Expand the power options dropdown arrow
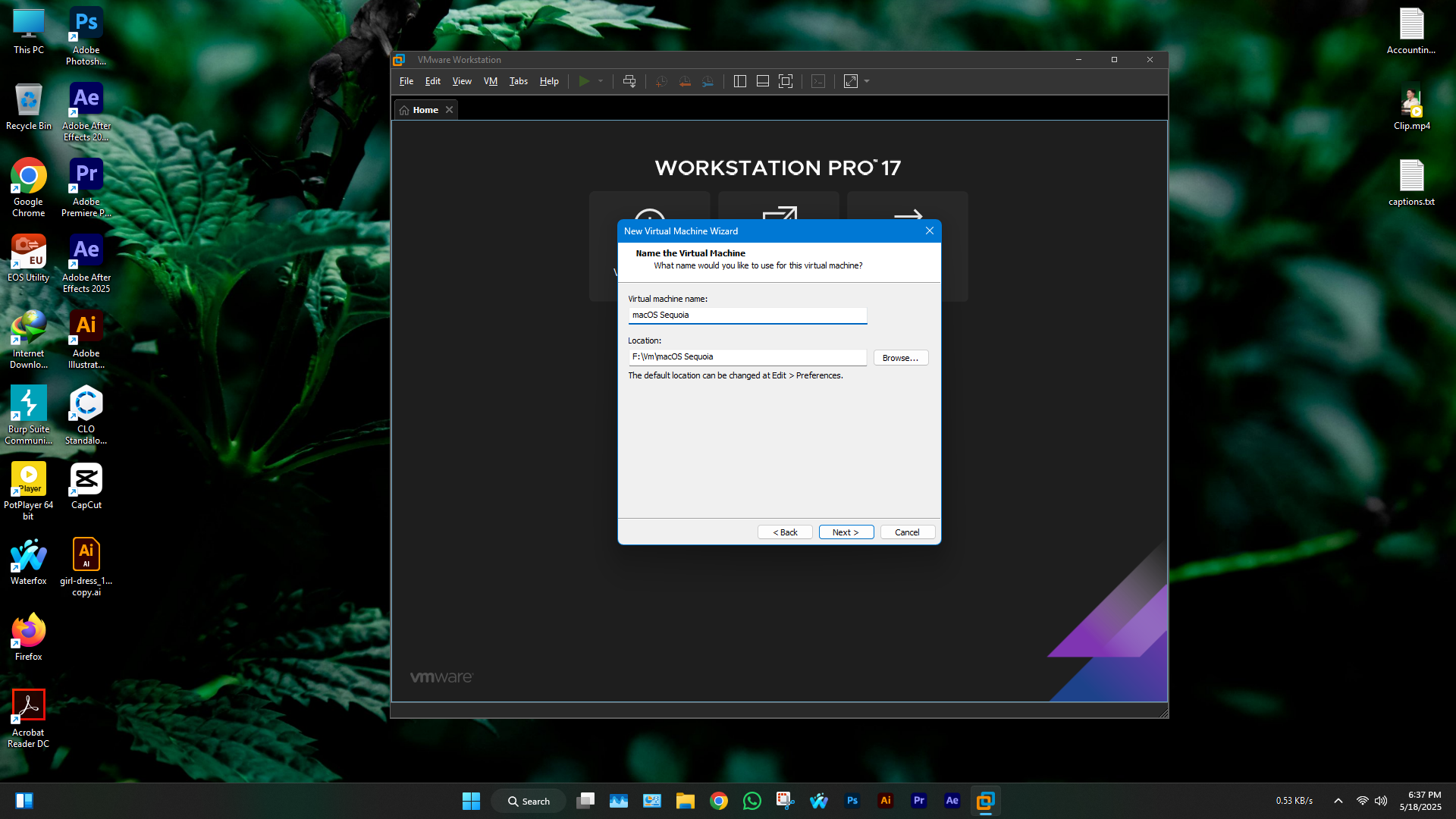1456x819 pixels. click(601, 81)
